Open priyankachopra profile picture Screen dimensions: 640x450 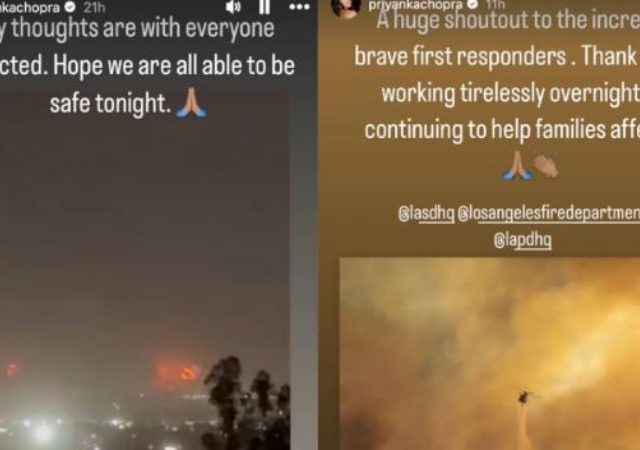click(x=346, y=8)
